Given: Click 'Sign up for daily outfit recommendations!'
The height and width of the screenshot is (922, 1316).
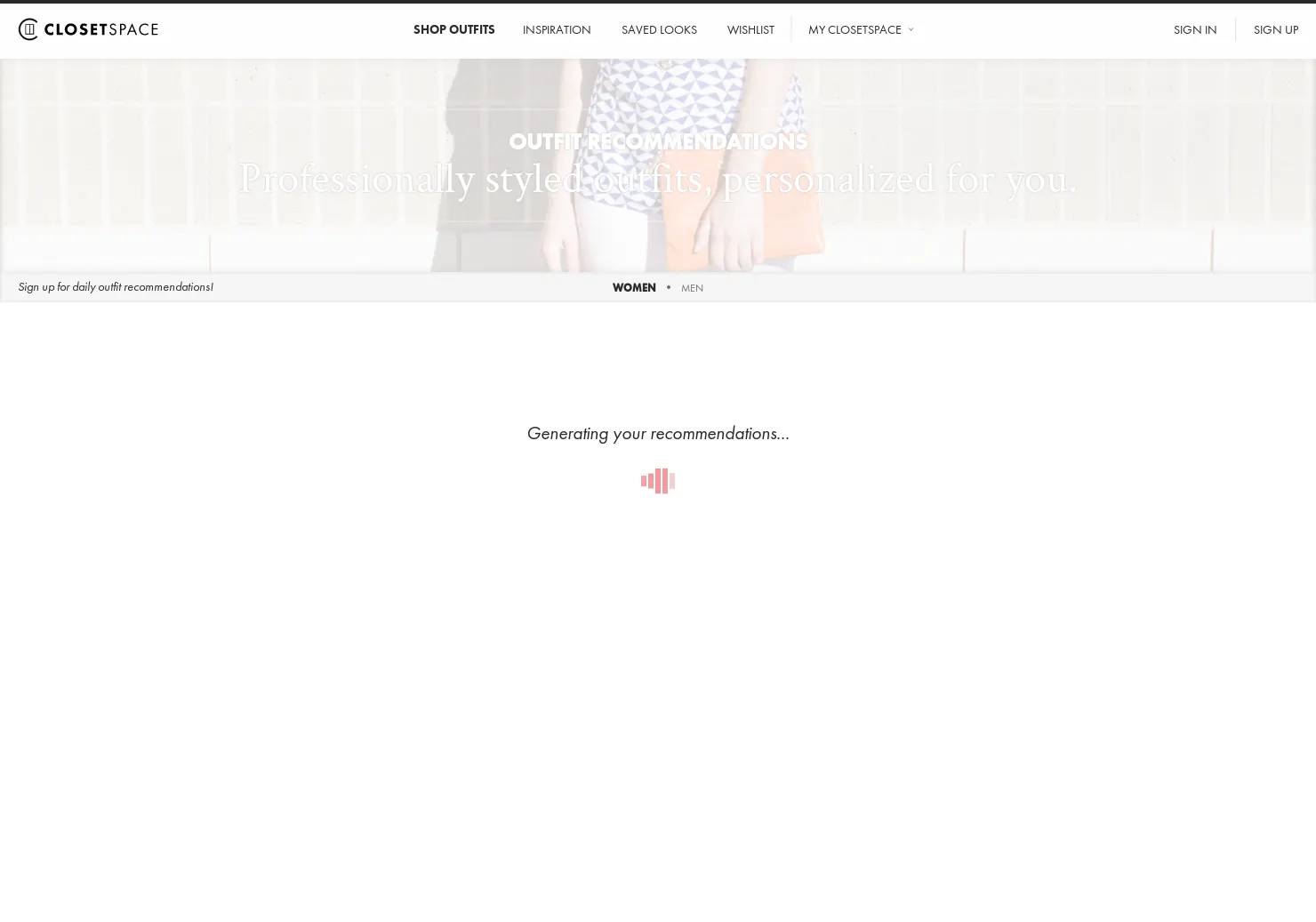Looking at the screenshot, I should pyautogui.click(x=116, y=286).
